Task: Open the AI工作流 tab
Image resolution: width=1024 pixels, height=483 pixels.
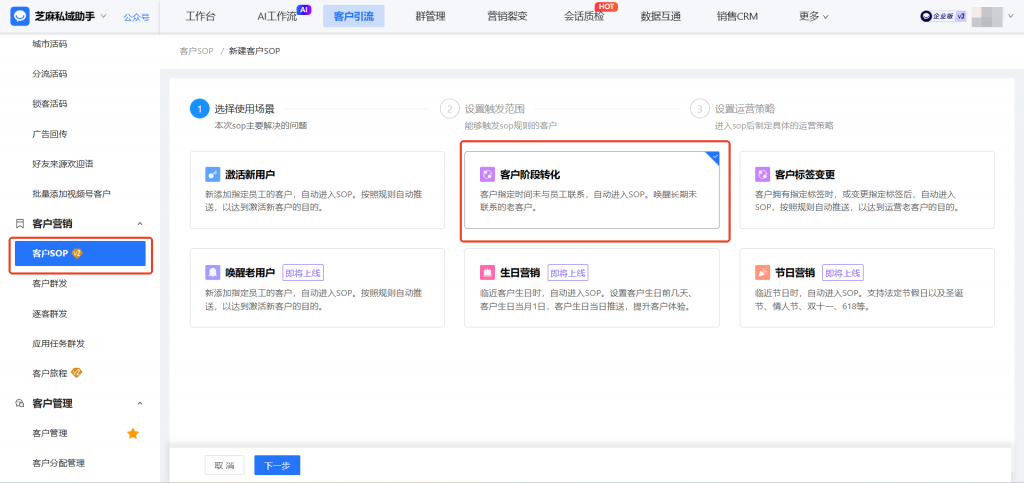Action: pos(277,16)
